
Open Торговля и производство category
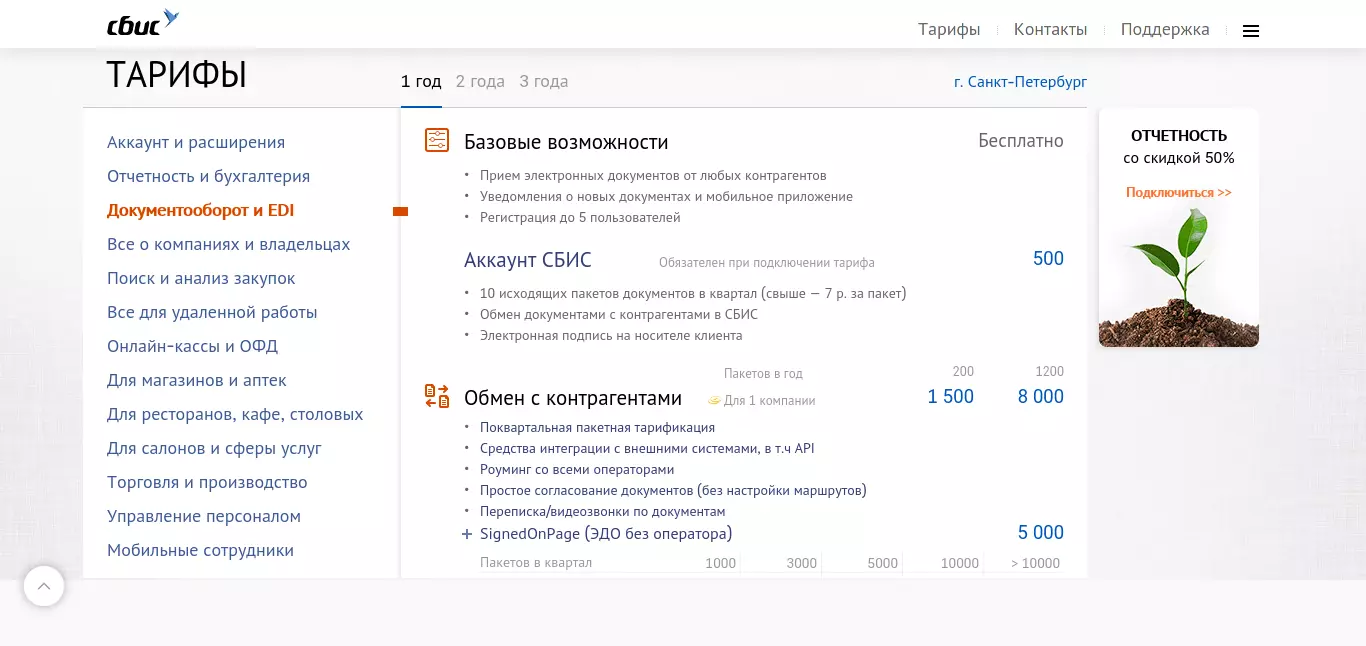click(x=207, y=482)
